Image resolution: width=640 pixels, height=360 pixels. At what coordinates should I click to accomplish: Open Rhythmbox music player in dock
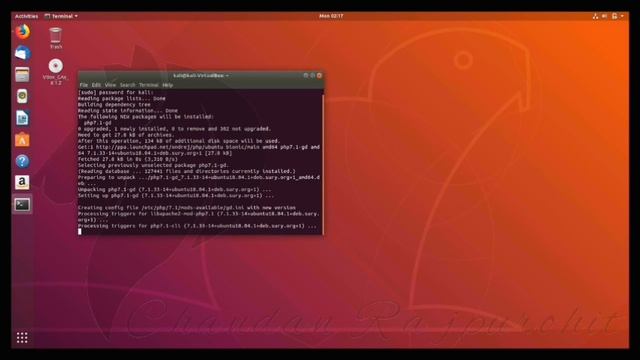22,96
